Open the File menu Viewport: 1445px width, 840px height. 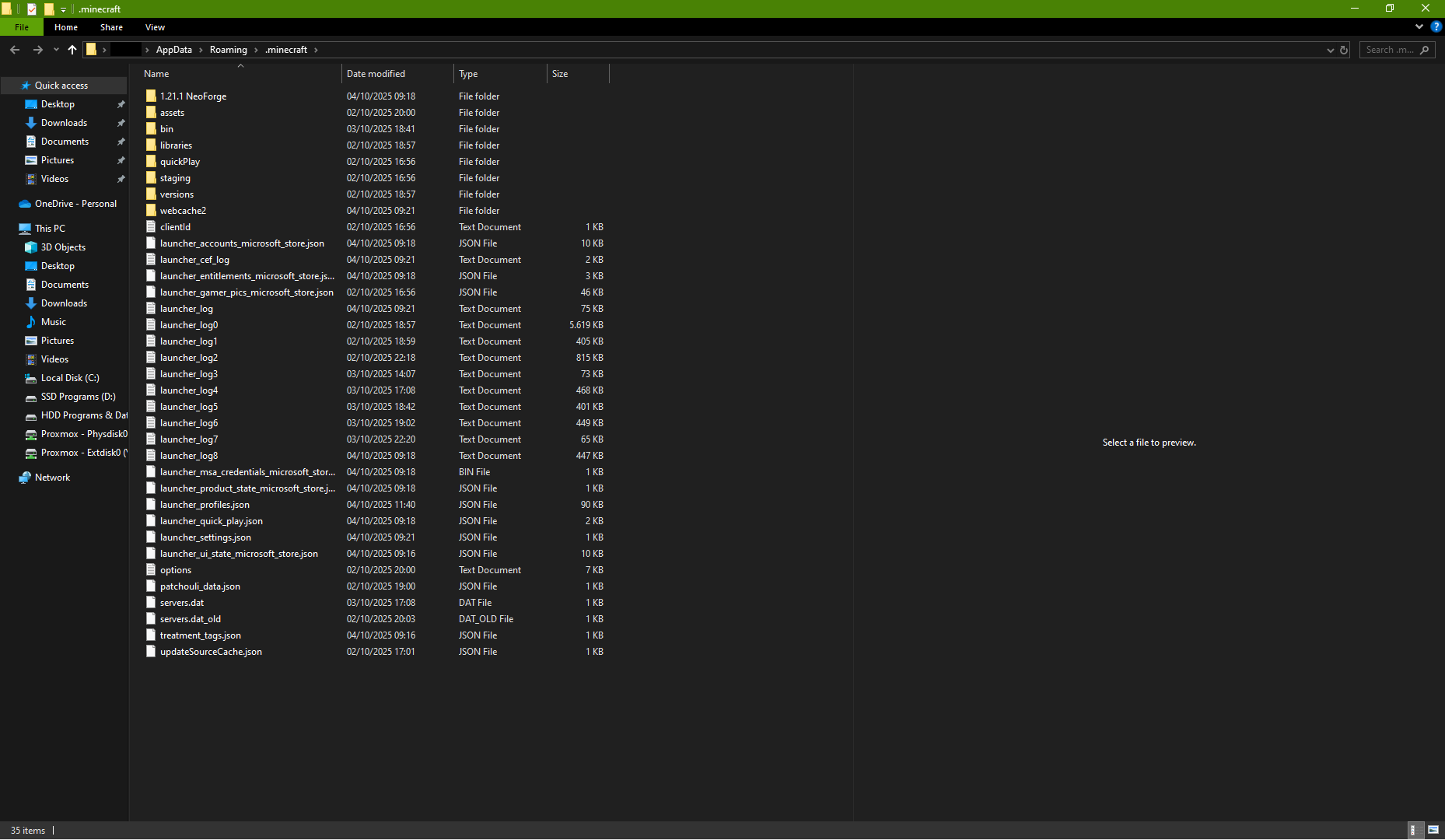[x=22, y=27]
